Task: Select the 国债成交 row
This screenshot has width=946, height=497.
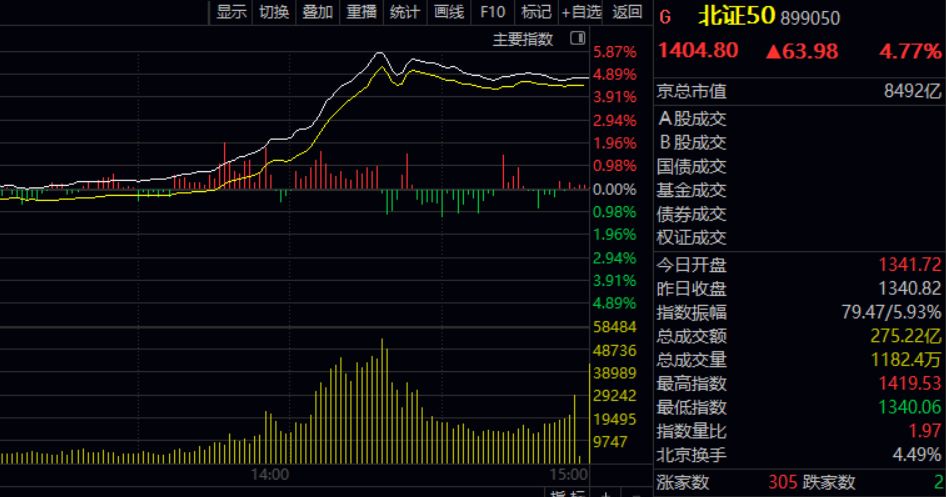Action: (799, 166)
